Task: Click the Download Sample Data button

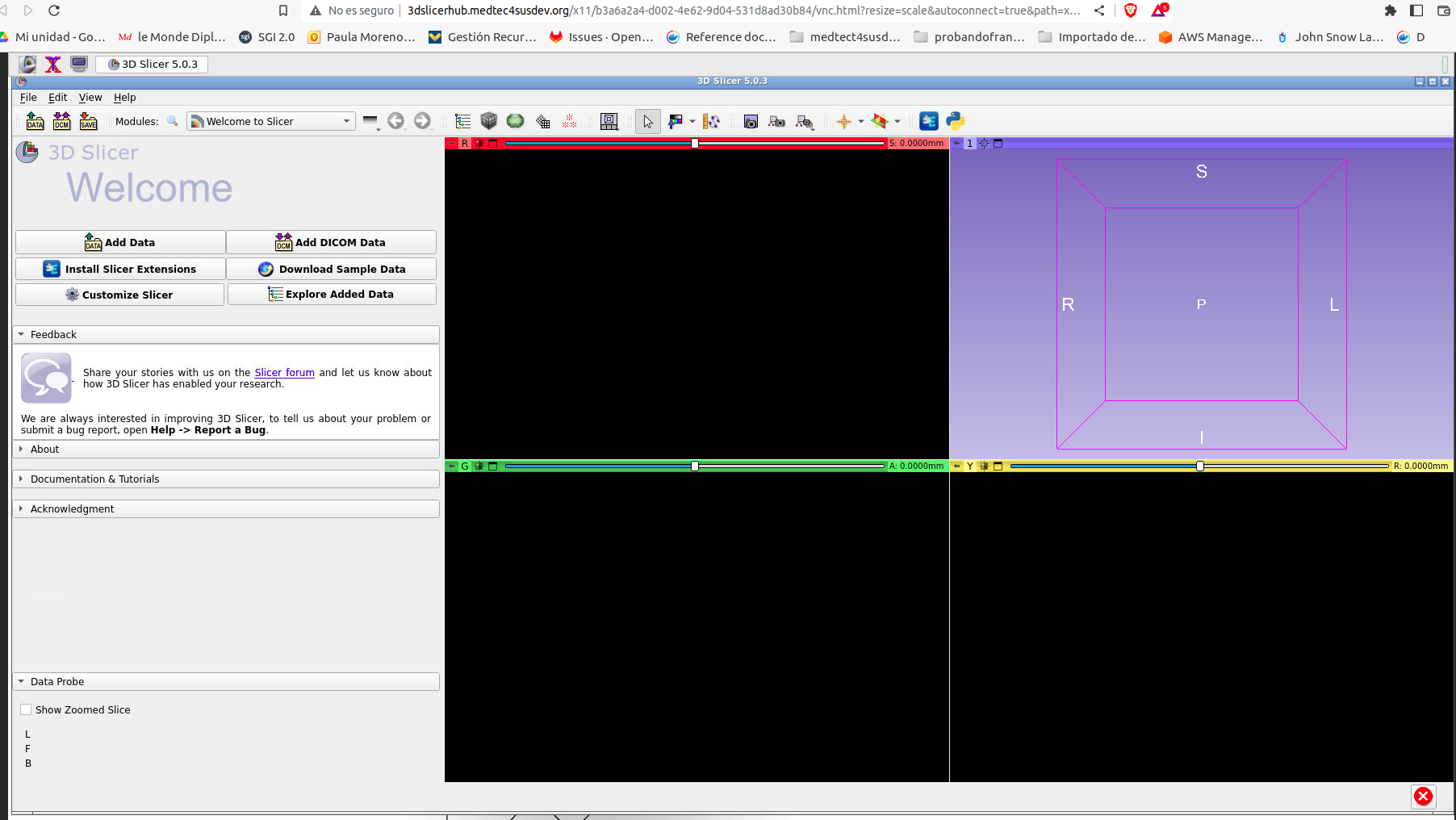Action: coord(332,269)
